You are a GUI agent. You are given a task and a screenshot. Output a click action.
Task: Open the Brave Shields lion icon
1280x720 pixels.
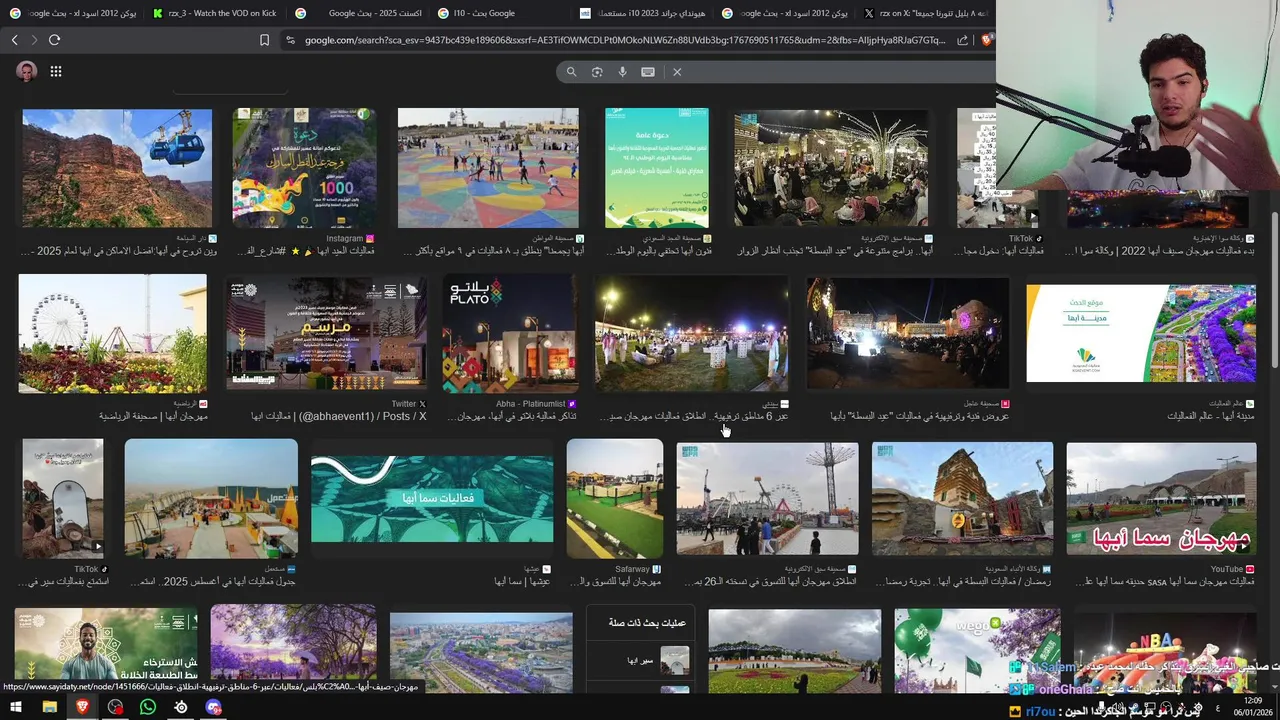(x=986, y=40)
